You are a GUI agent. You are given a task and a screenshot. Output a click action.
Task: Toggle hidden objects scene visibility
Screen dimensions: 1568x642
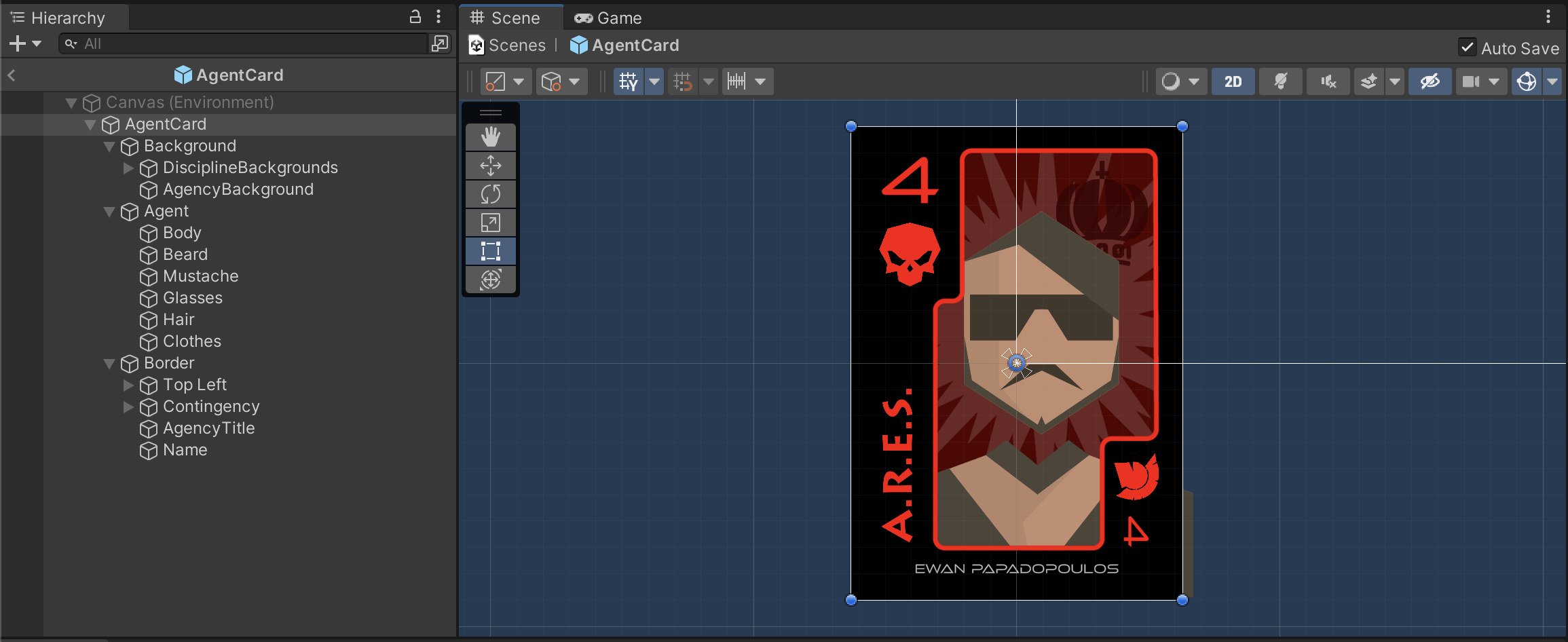click(x=1430, y=81)
